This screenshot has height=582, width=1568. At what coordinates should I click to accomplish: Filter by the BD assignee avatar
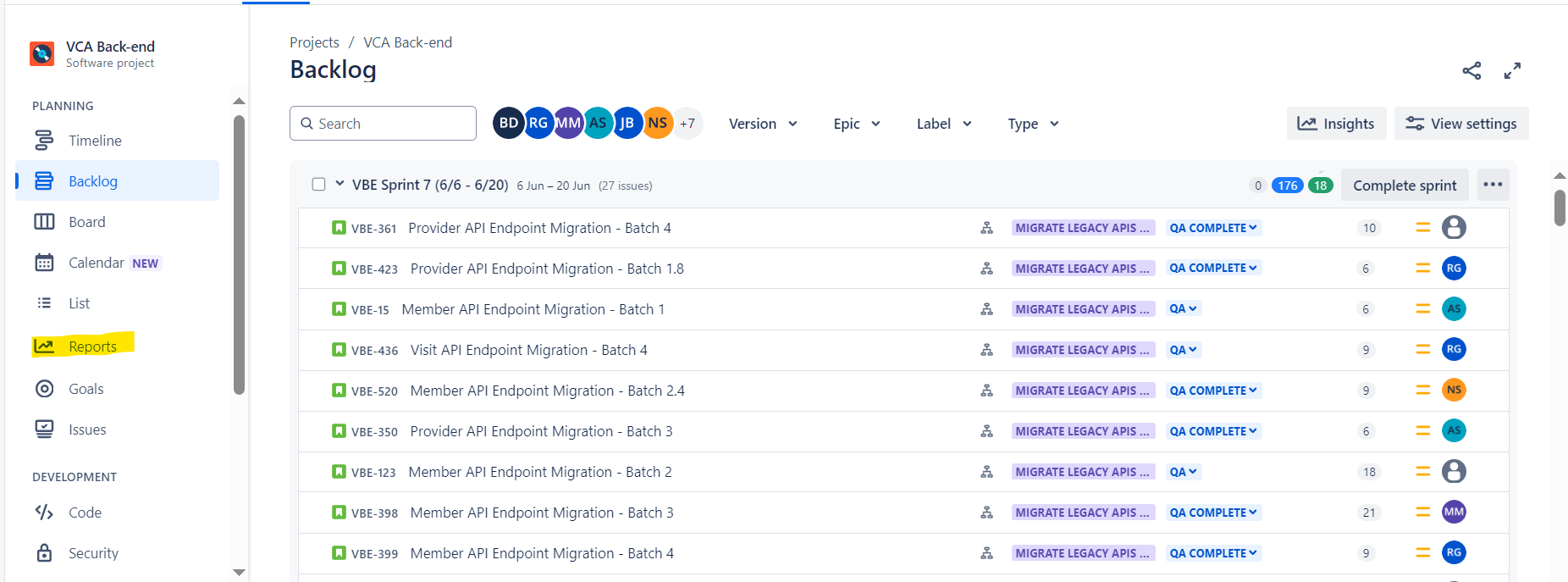tap(508, 124)
